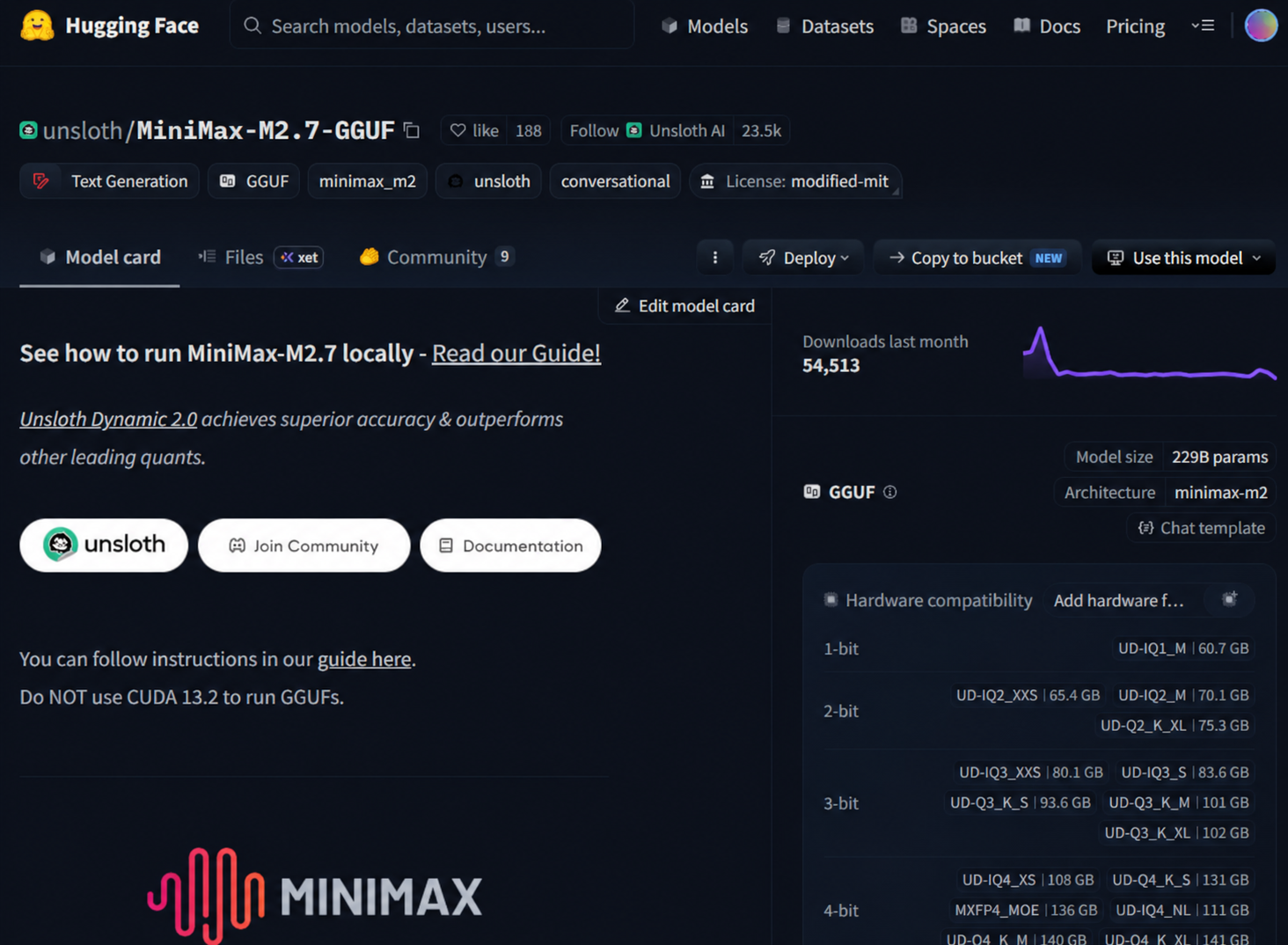Focus the search models input field

[432, 26]
